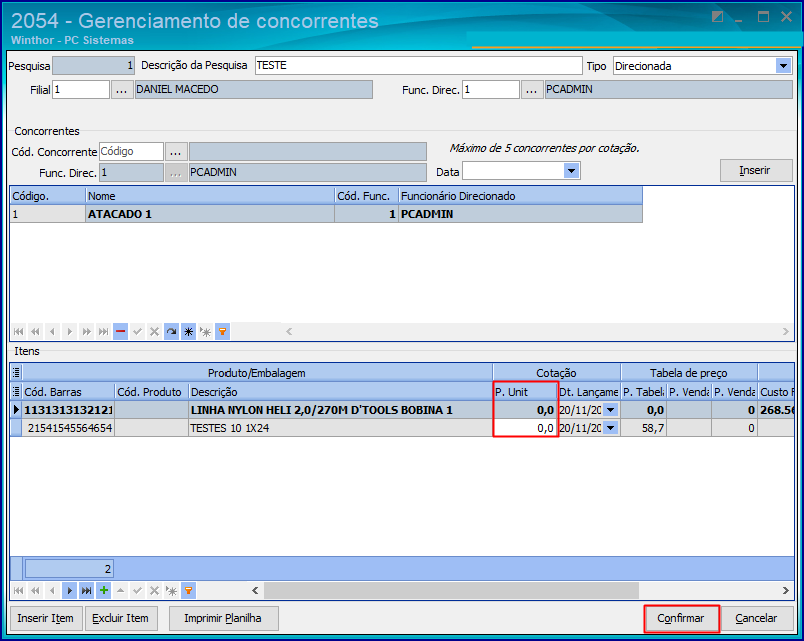The image size is (804, 641).
Task: Open the Cód. Concorrente lookup ellipsis button
Action: 175,152
